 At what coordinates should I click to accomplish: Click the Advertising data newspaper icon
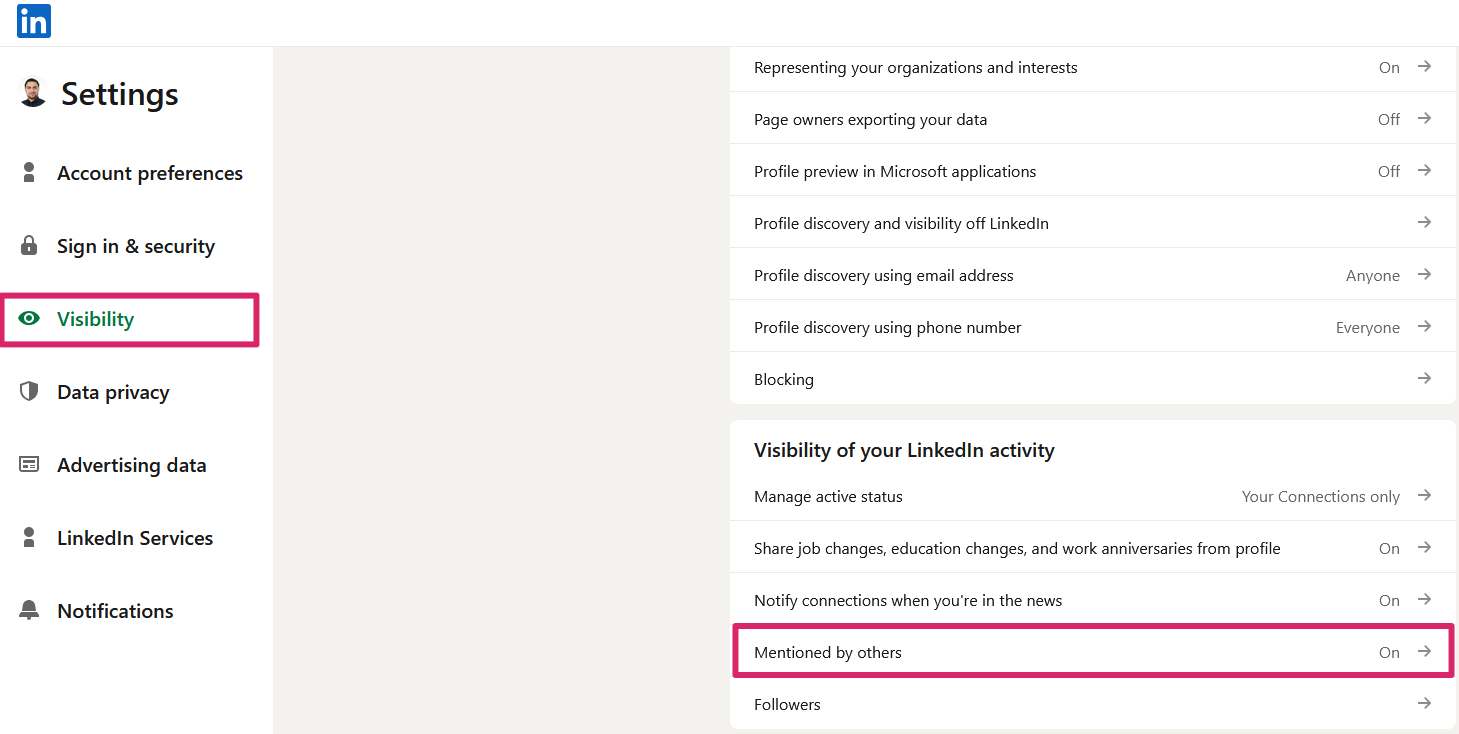(29, 464)
